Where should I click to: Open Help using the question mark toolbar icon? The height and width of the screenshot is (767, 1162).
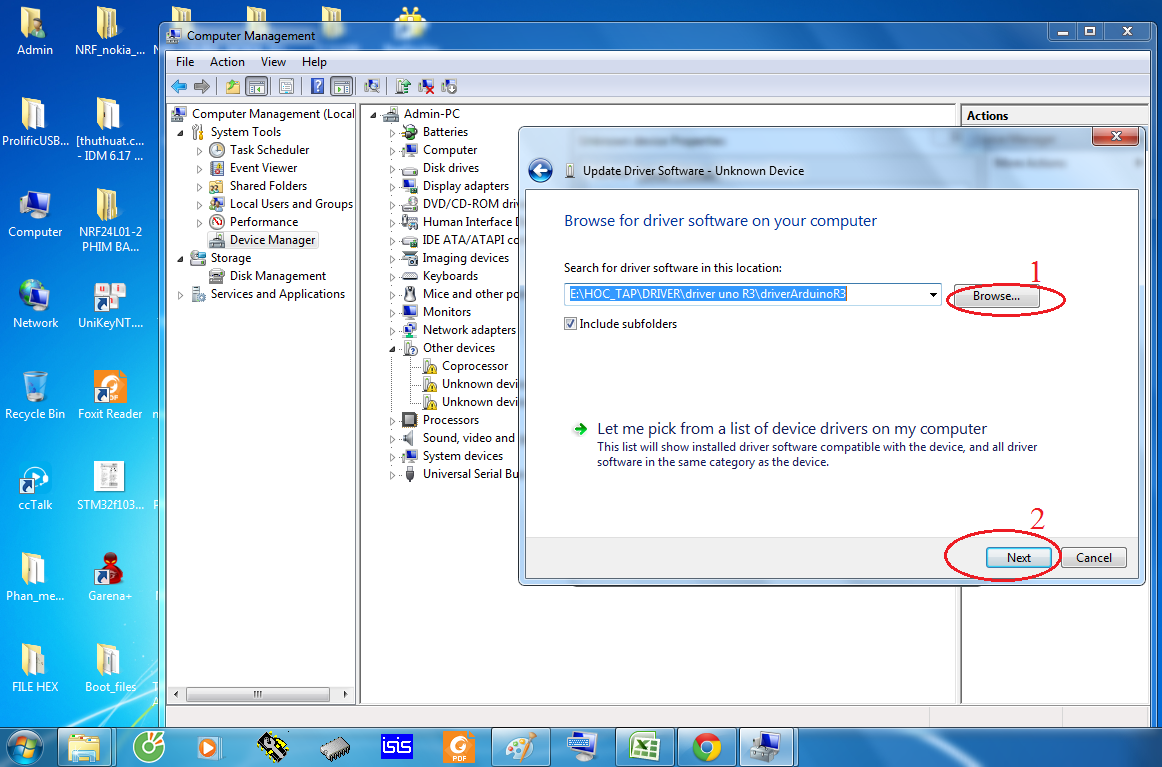point(317,86)
